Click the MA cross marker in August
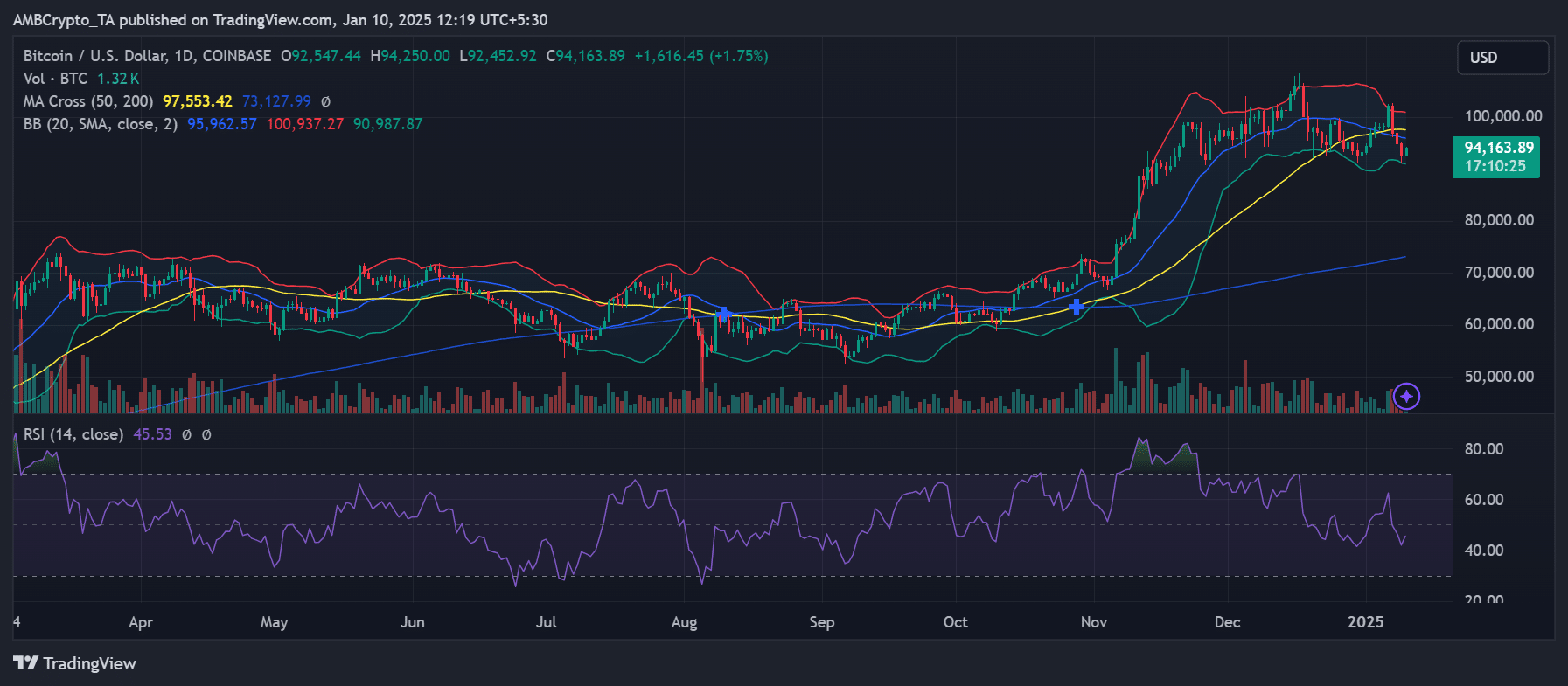Image resolution: width=1568 pixels, height=686 pixels. 724,314
